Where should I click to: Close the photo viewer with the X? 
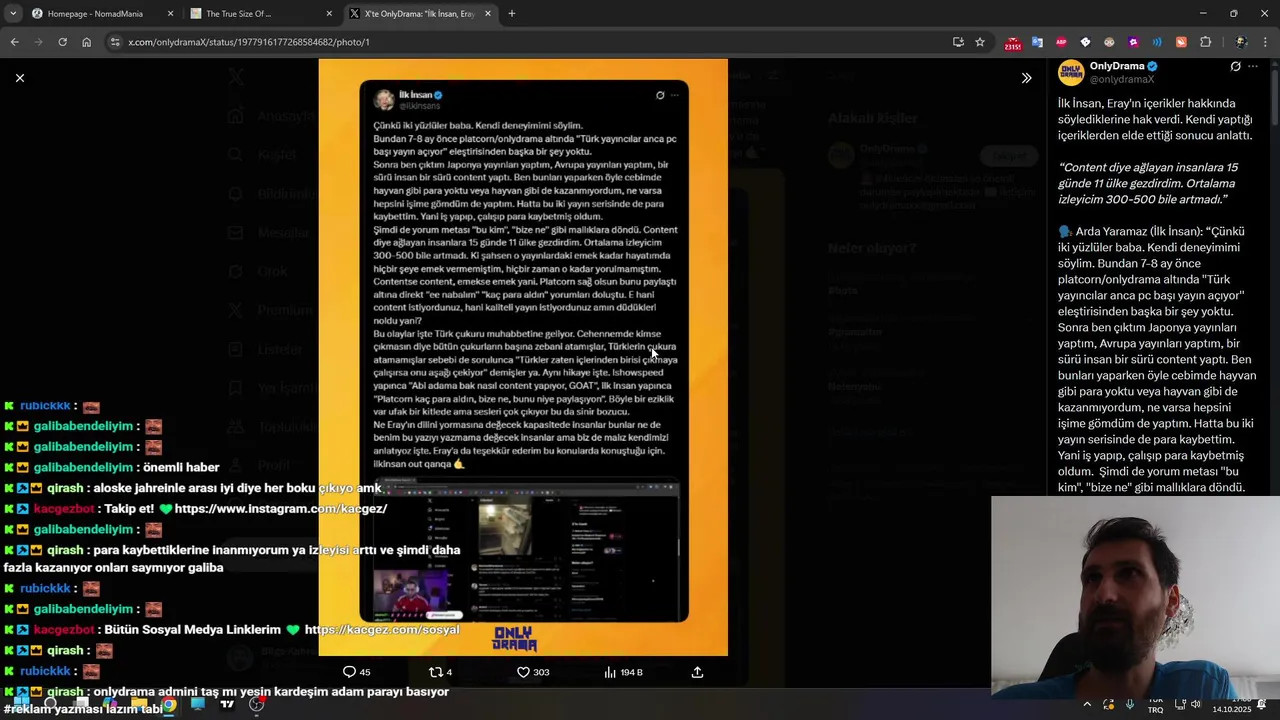click(20, 78)
